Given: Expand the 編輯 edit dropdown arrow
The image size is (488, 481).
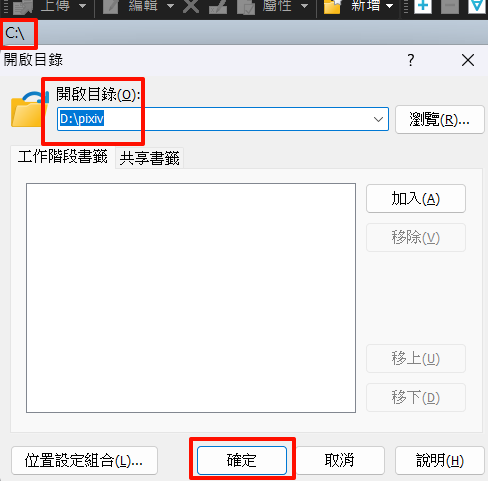Looking at the screenshot, I should [x=170, y=6].
